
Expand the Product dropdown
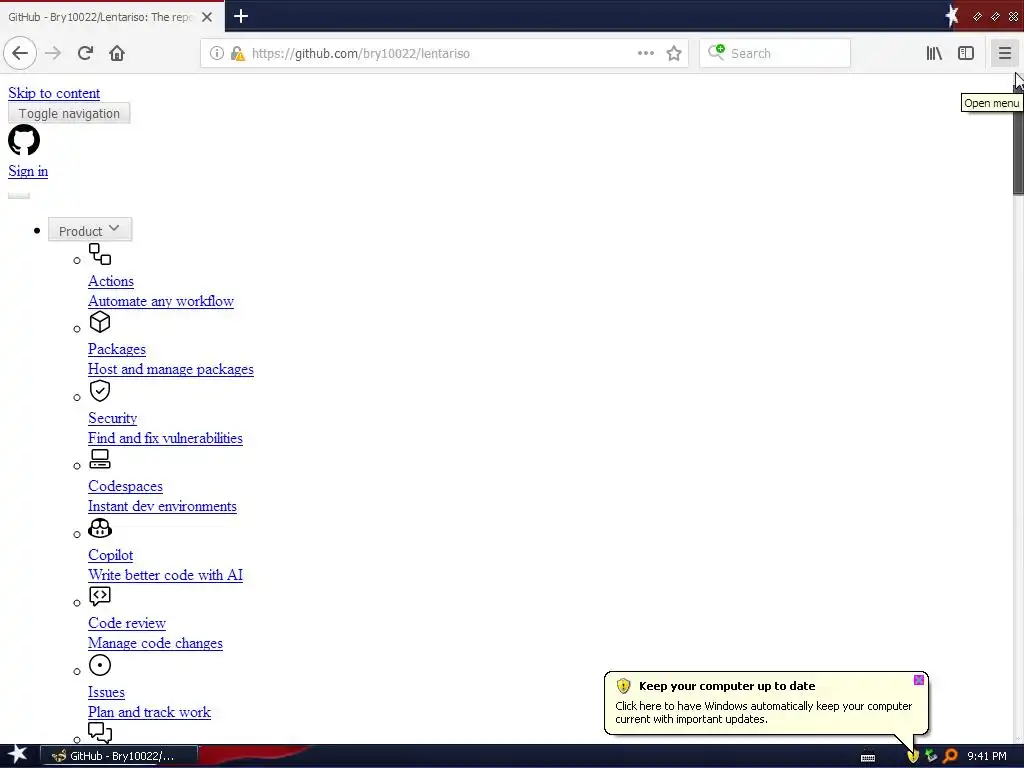click(x=90, y=230)
